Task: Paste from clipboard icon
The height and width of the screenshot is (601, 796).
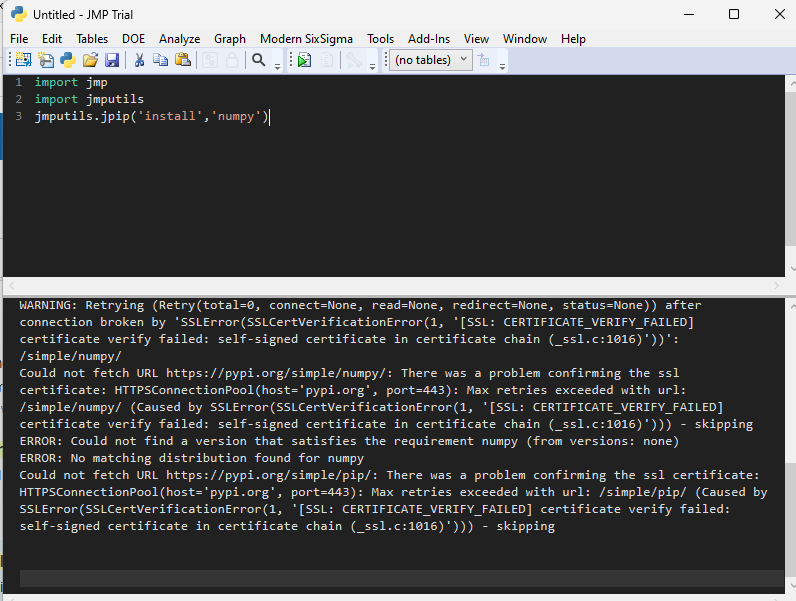Action: click(x=183, y=60)
